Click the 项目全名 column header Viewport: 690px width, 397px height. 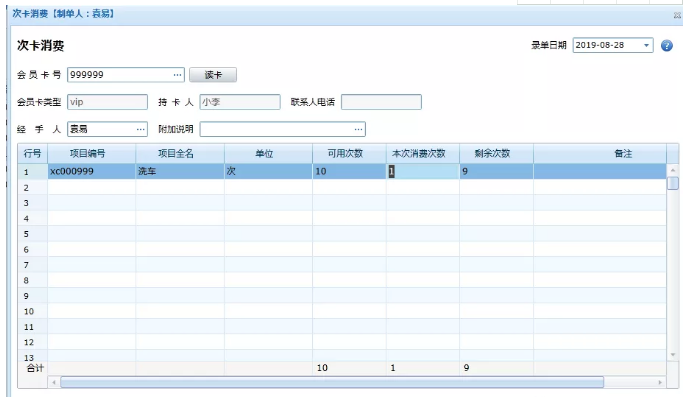pos(180,154)
